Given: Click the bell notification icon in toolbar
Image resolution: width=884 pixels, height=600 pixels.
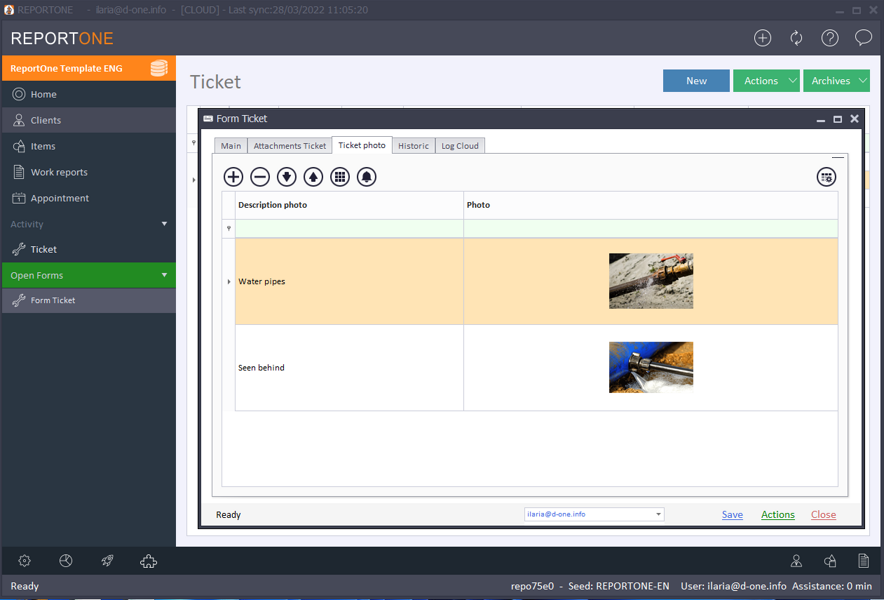Looking at the screenshot, I should (367, 177).
